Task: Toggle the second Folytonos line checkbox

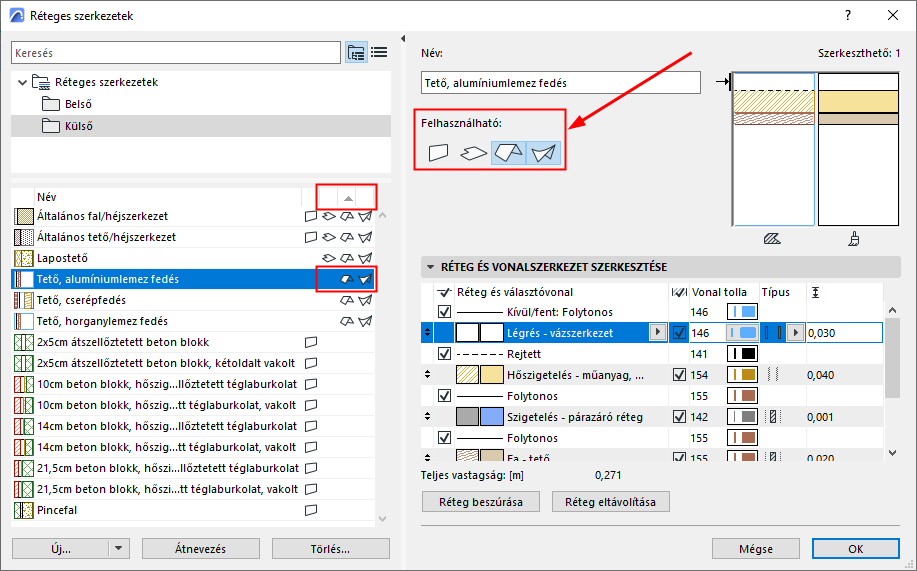Action: click(x=444, y=438)
